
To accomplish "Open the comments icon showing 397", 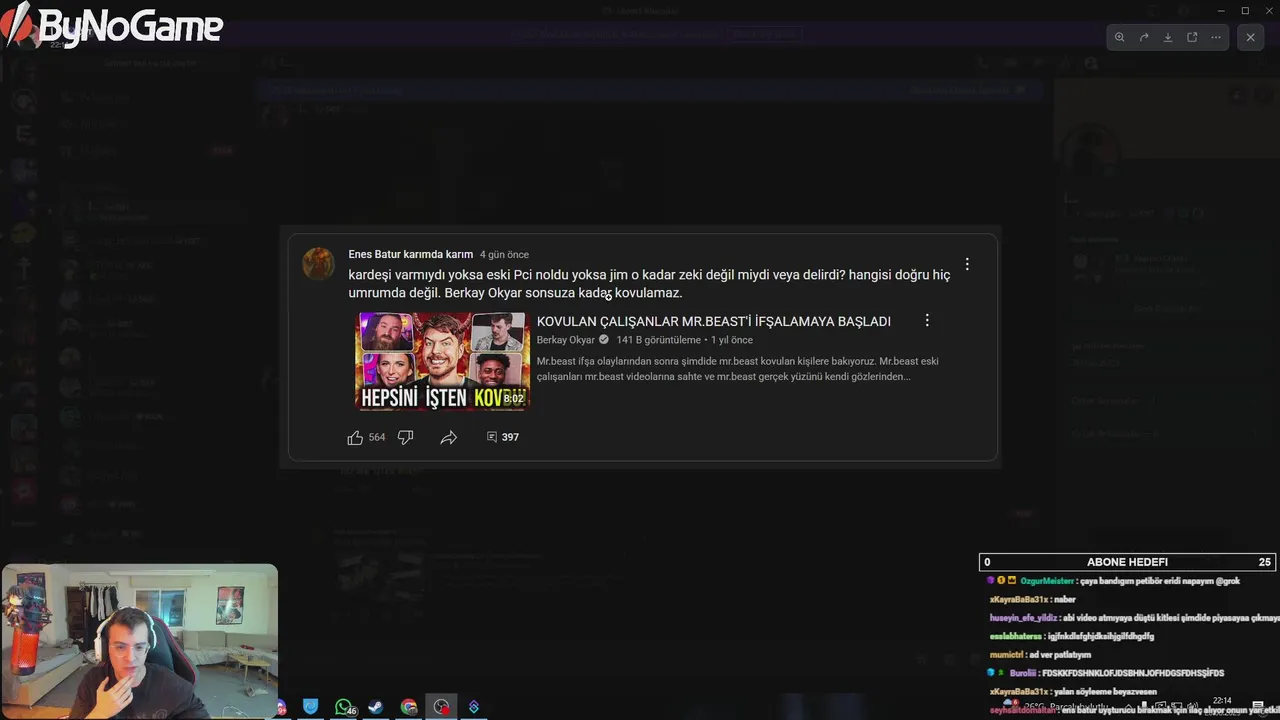I will (x=492, y=437).
